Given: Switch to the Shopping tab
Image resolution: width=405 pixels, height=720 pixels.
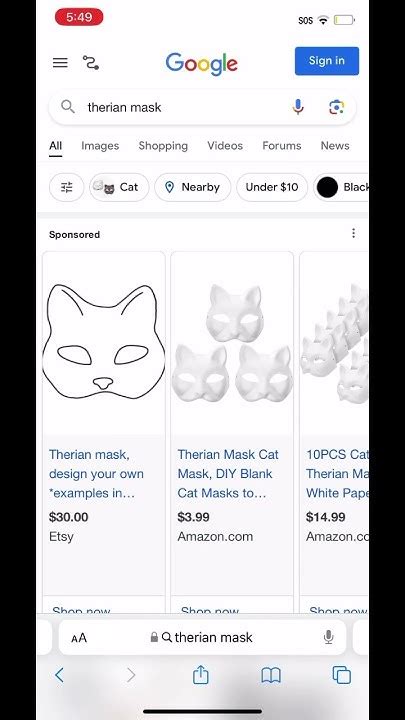Looking at the screenshot, I should (163, 146).
